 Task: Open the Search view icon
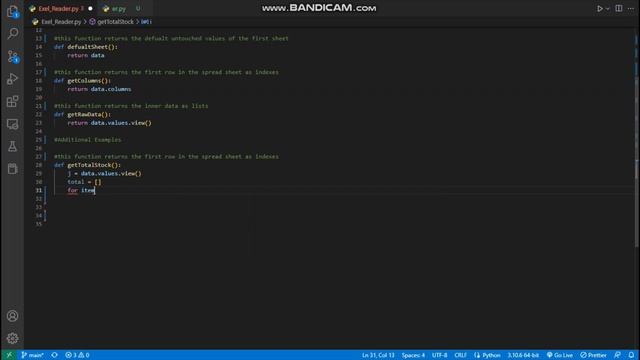pyautogui.click(x=12, y=33)
